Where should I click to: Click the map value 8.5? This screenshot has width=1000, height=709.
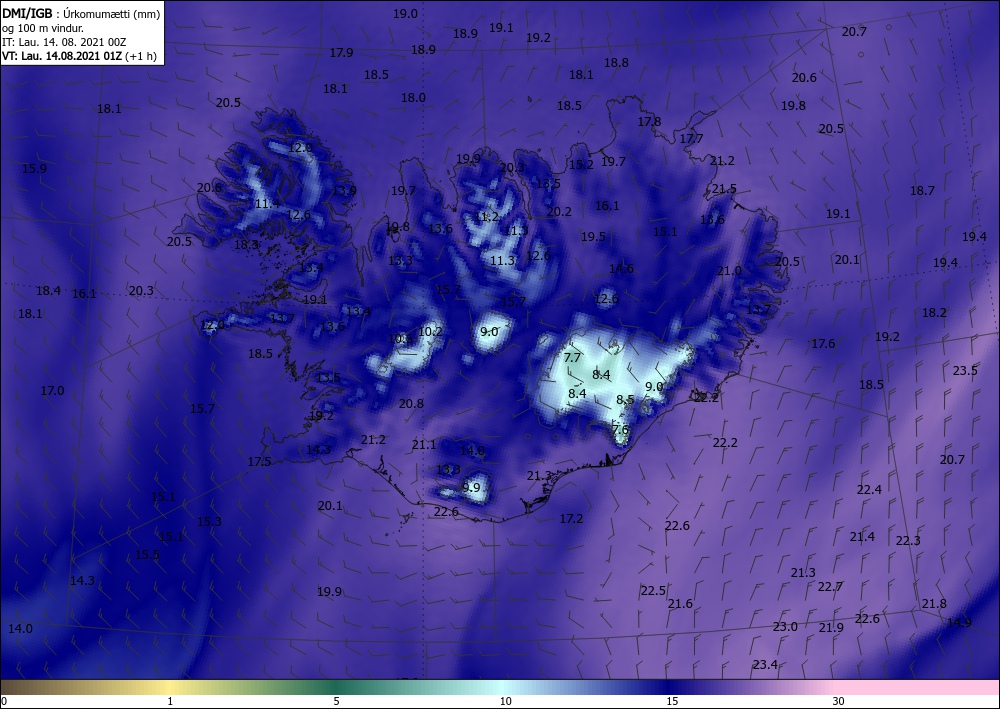(625, 400)
